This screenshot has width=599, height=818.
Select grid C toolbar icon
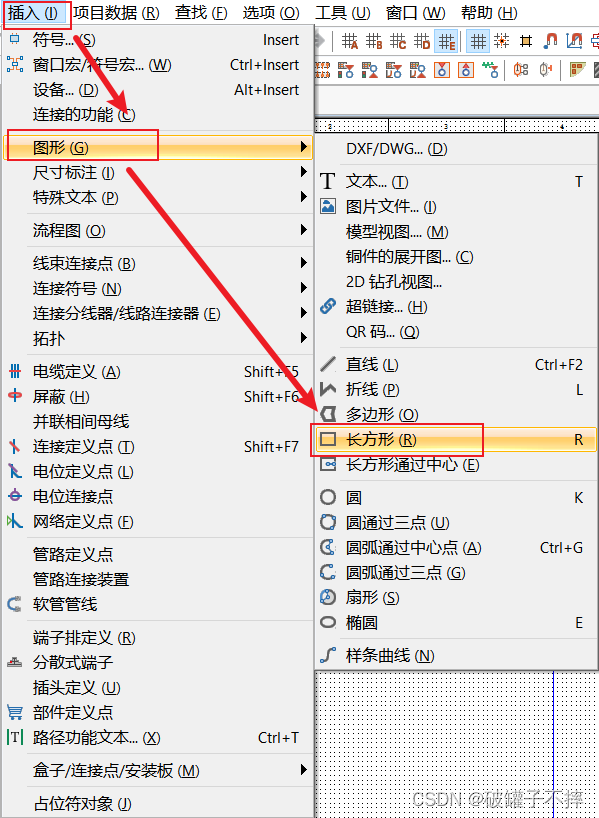[398, 41]
